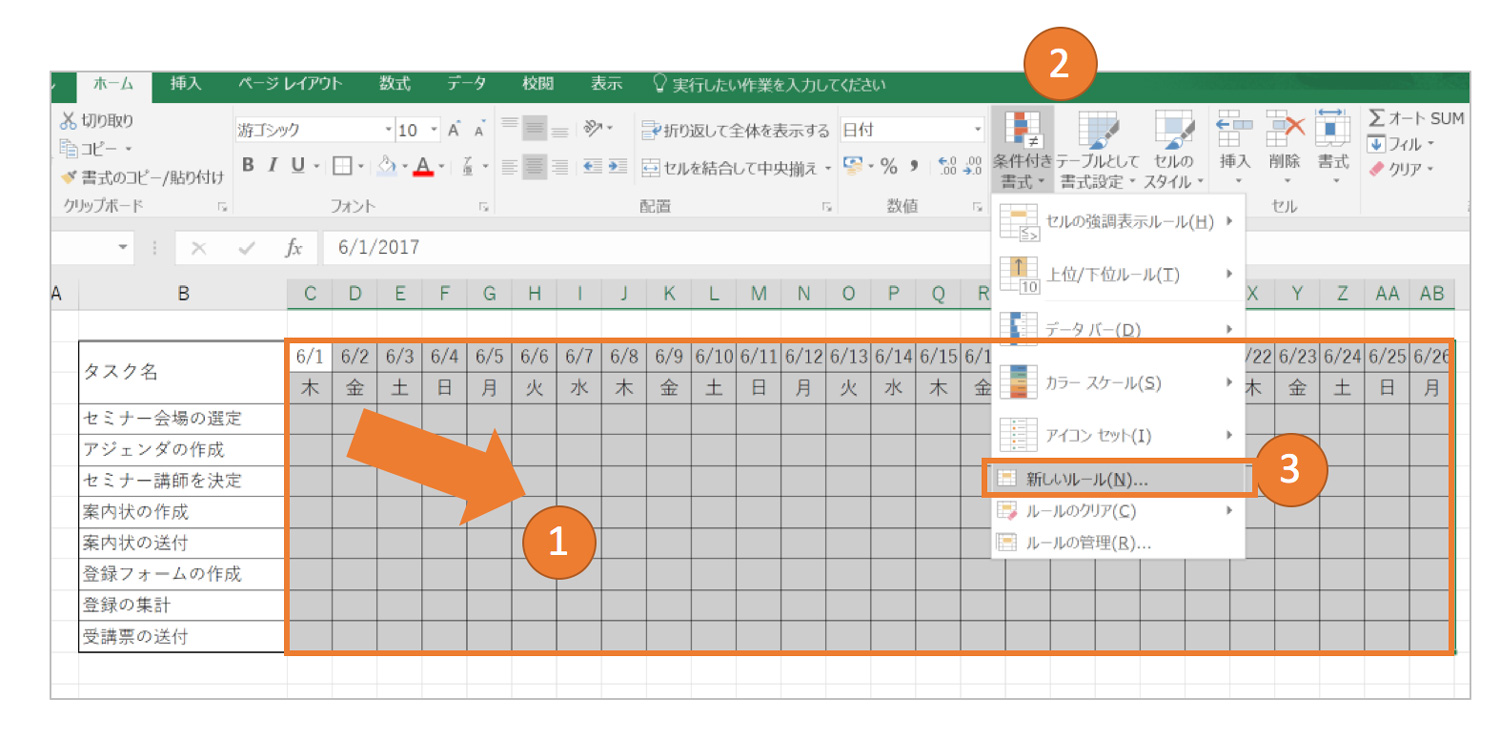This screenshot has height=740, width=1500.
Task: Click the phonetic guide (ルビ) icon
Action: (469, 166)
